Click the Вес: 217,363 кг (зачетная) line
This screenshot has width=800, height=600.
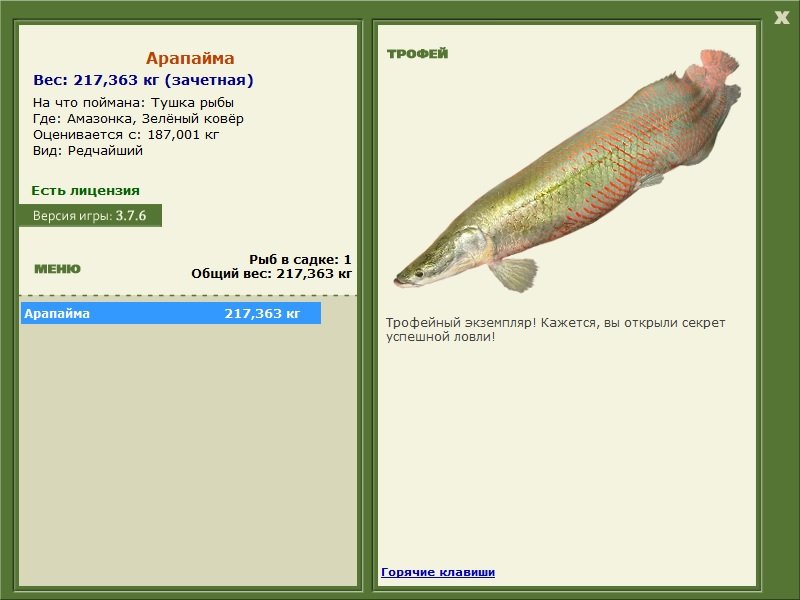point(143,80)
